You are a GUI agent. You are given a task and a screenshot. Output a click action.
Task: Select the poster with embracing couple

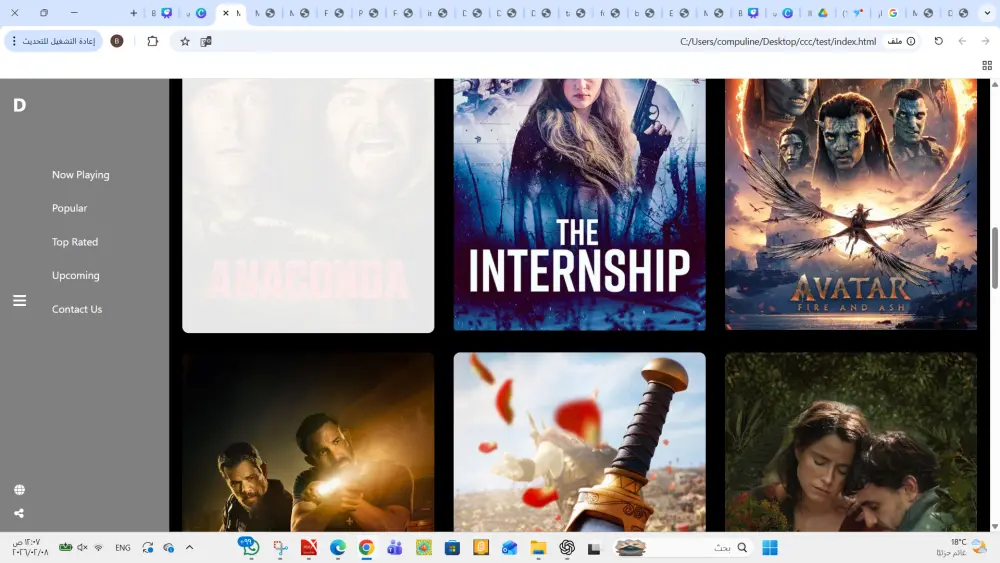click(851, 442)
